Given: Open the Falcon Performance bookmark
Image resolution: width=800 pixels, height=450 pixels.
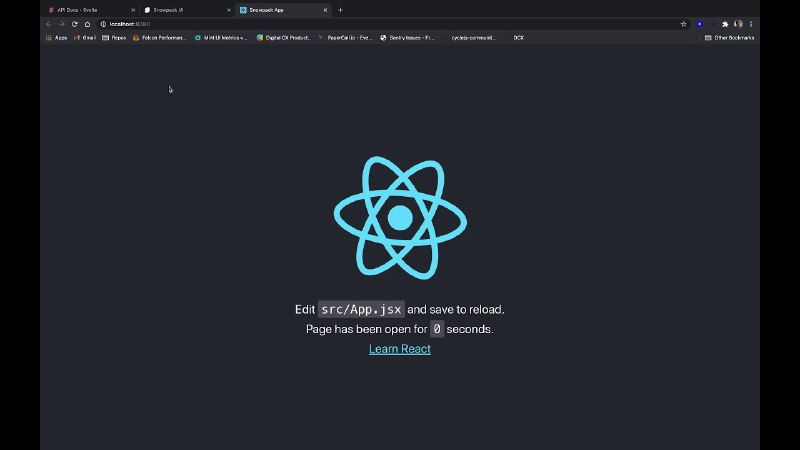Looking at the screenshot, I should click(160, 38).
